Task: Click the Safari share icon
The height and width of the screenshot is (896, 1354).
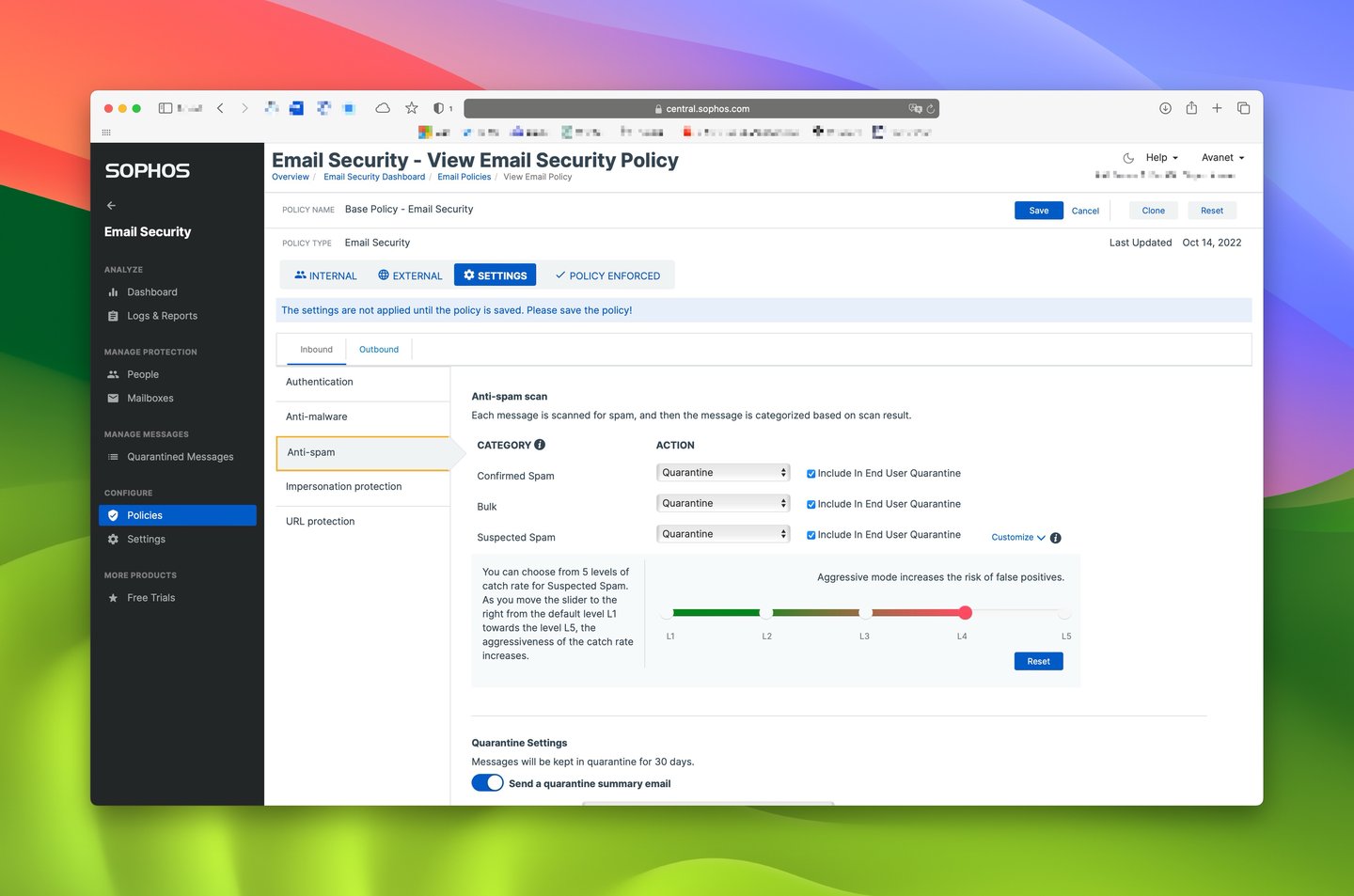Action: pos(1191,108)
